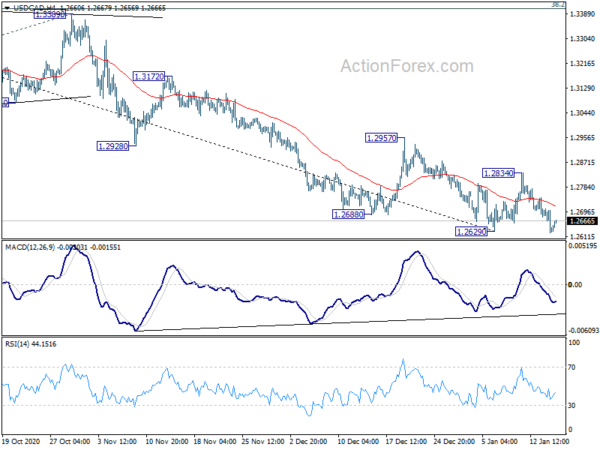Click the RSI(14) indicator label

click(16, 344)
